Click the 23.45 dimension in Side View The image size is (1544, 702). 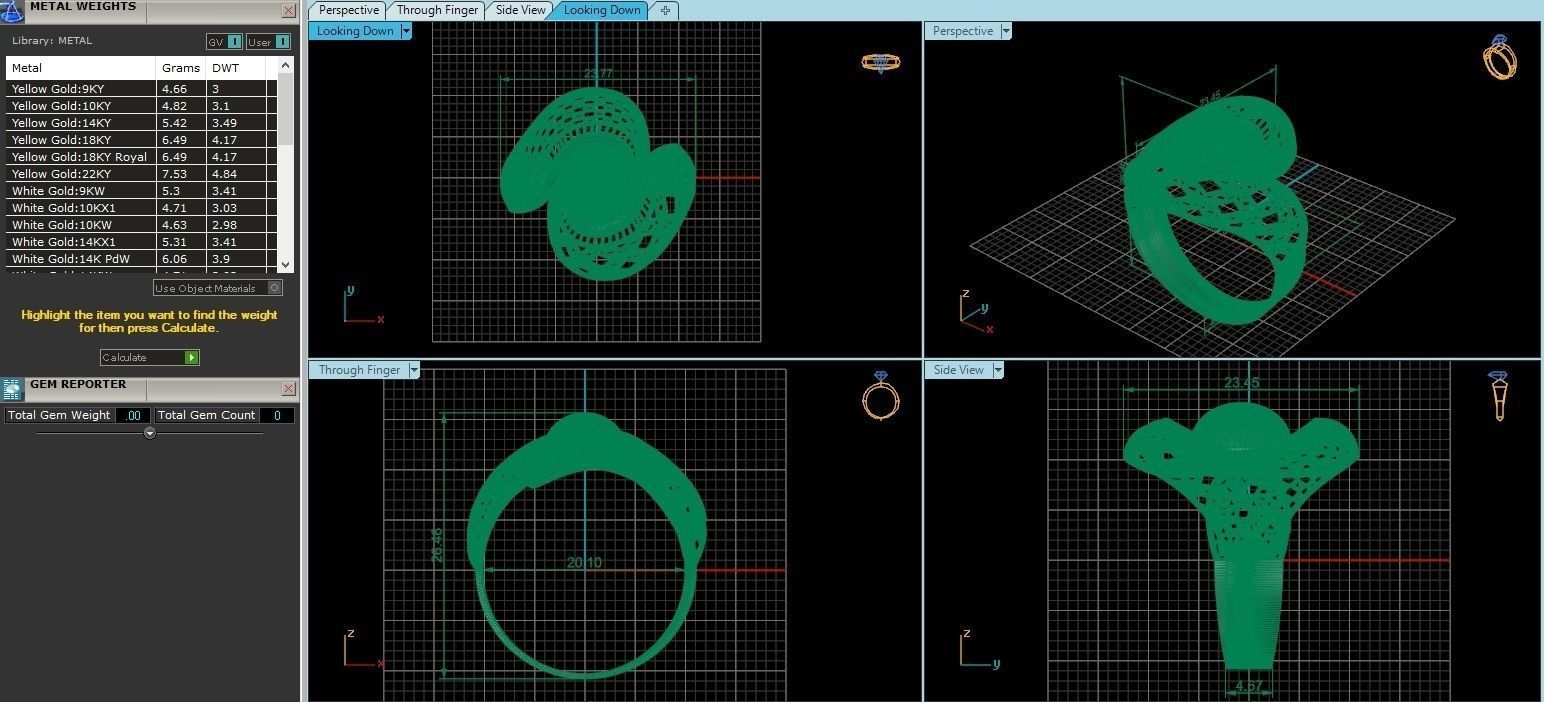click(1241, 382)
